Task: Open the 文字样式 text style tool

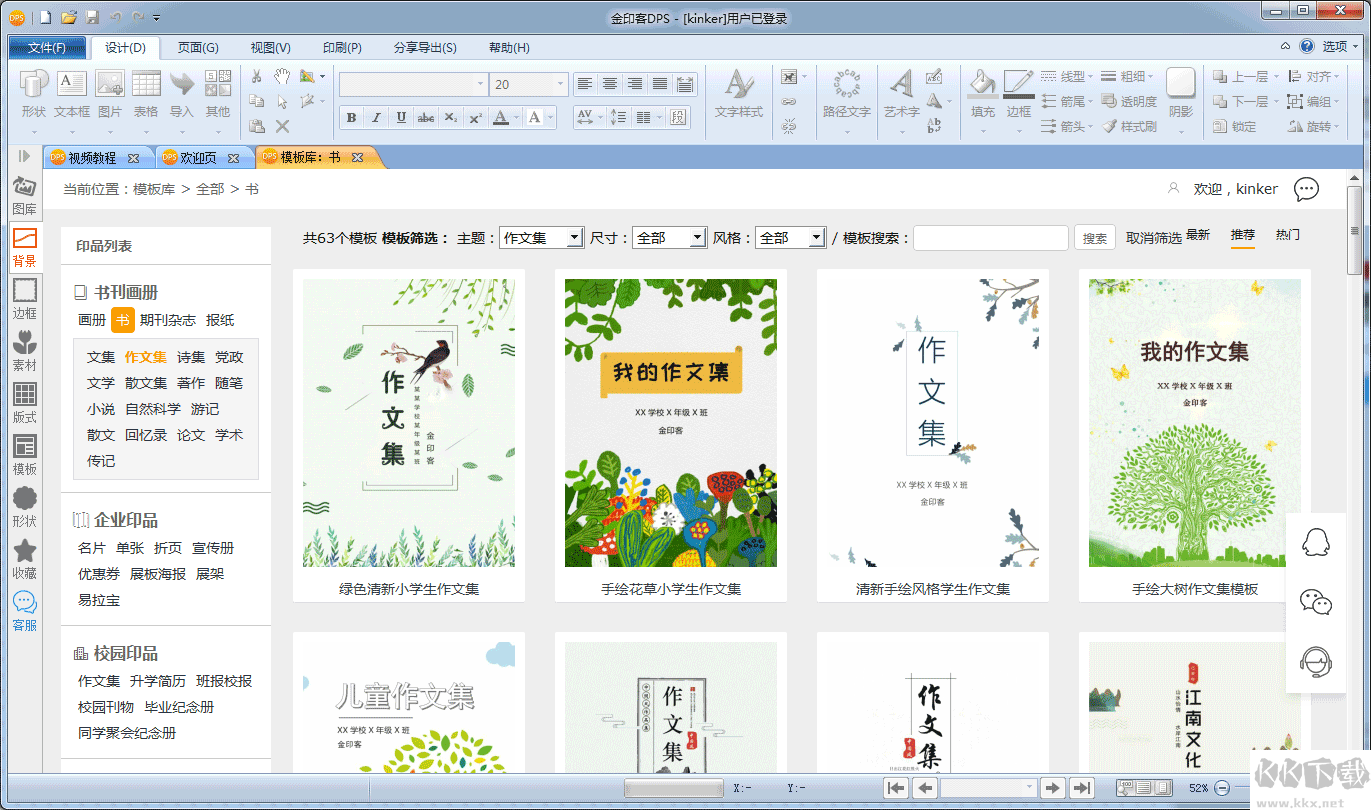Action: pos(739,94)
